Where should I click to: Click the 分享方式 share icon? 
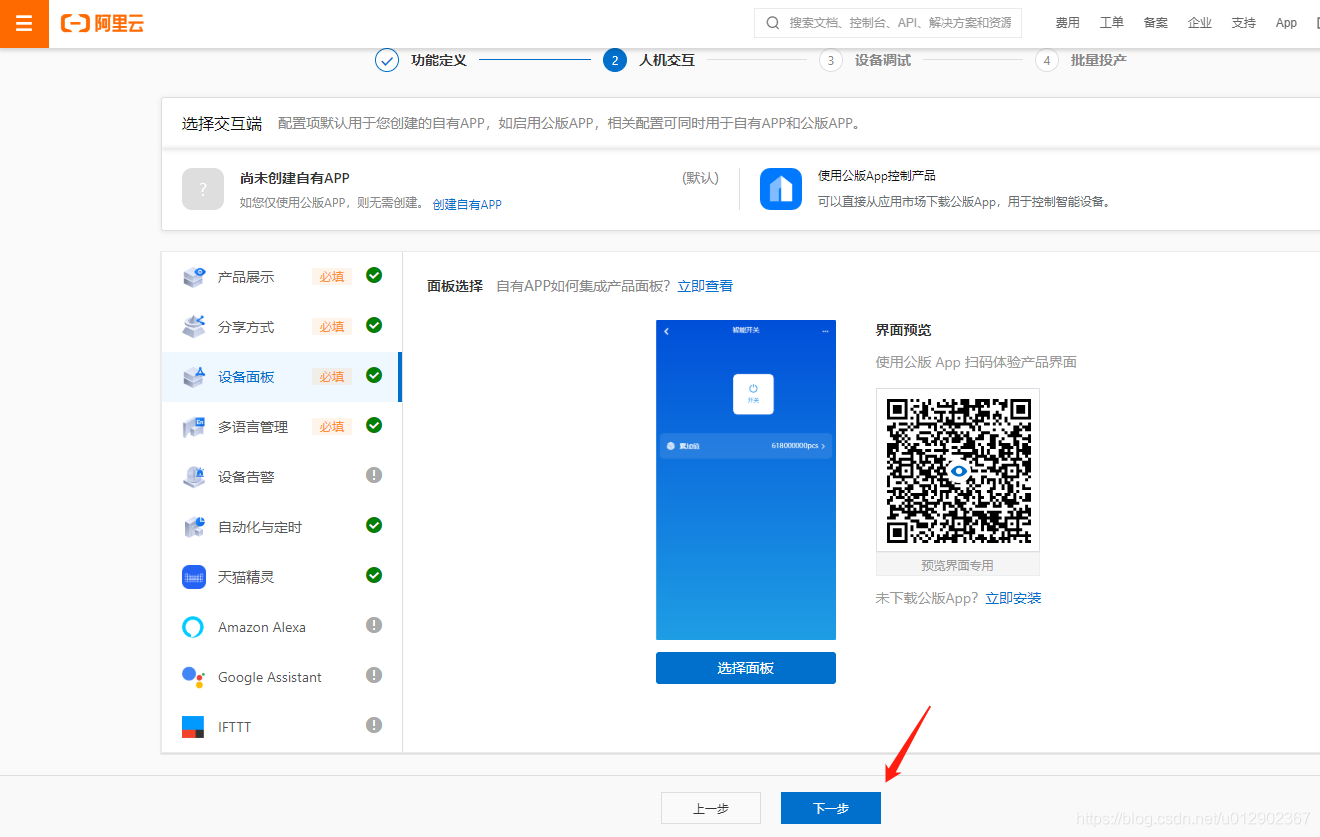coord(194,327)
